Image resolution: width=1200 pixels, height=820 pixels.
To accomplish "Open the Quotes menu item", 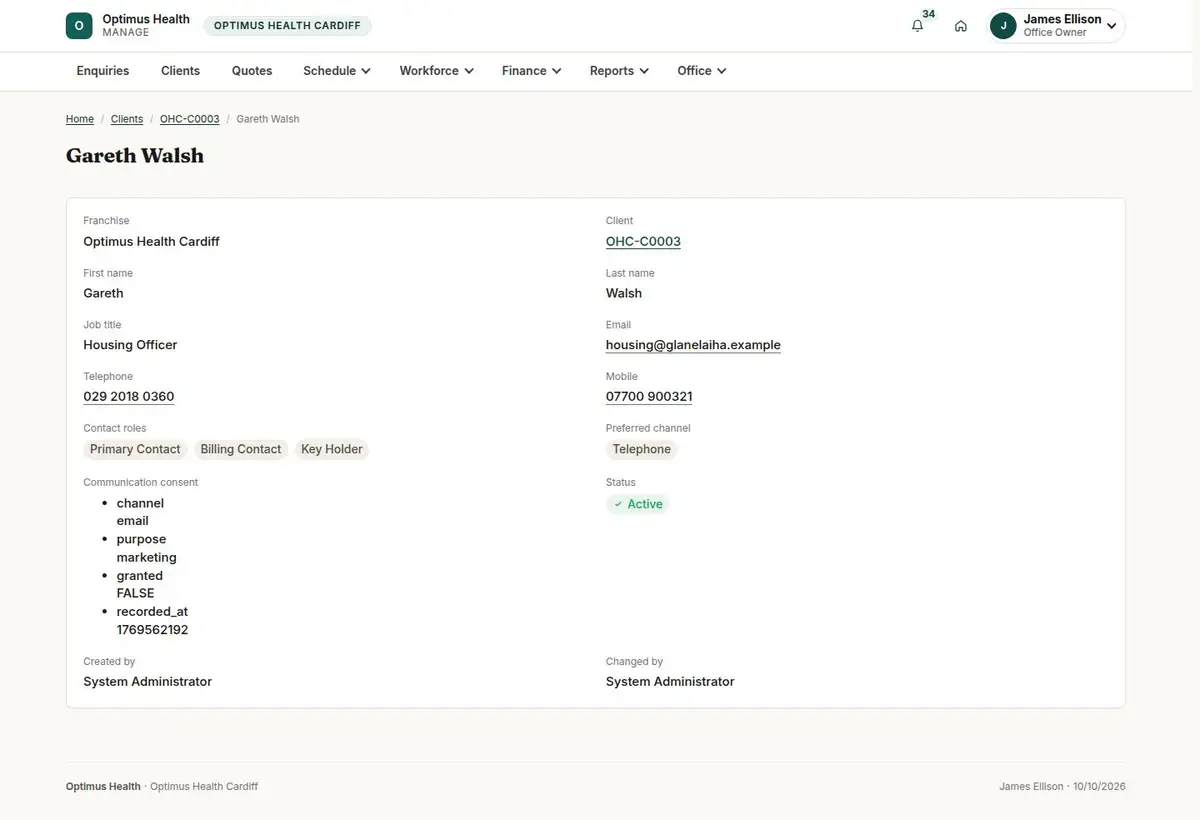I will (x=252, y=71).
